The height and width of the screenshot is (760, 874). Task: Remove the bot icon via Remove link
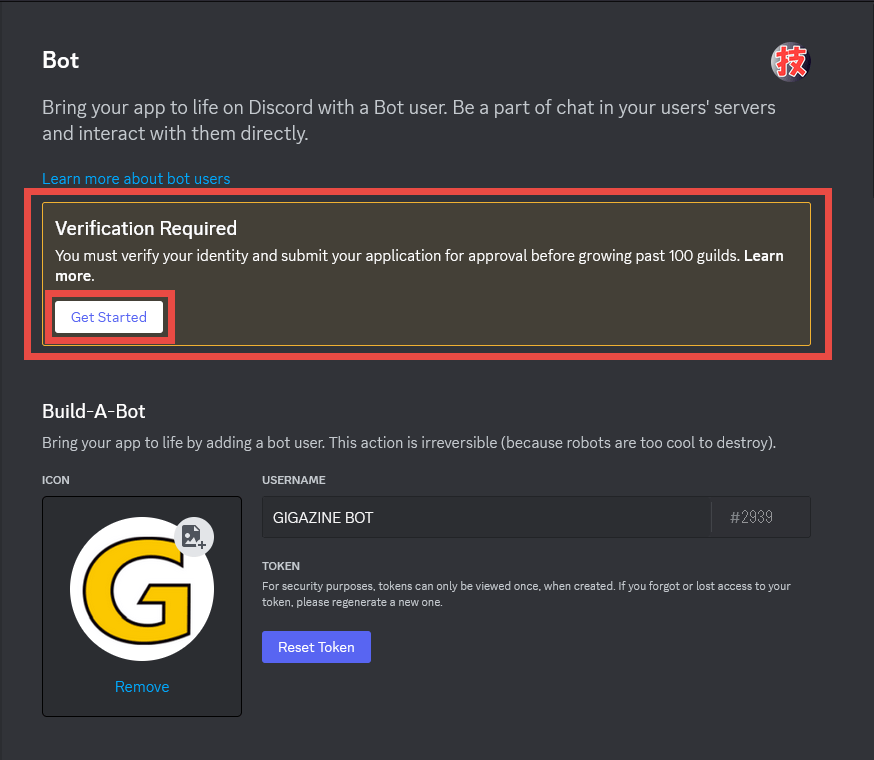[x=142, y=686]
